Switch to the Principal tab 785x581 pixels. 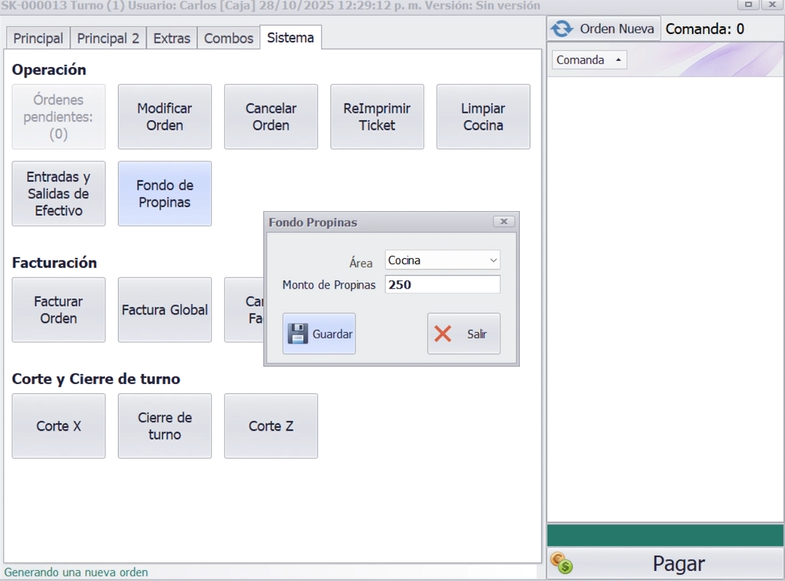(x=38, y=39)
